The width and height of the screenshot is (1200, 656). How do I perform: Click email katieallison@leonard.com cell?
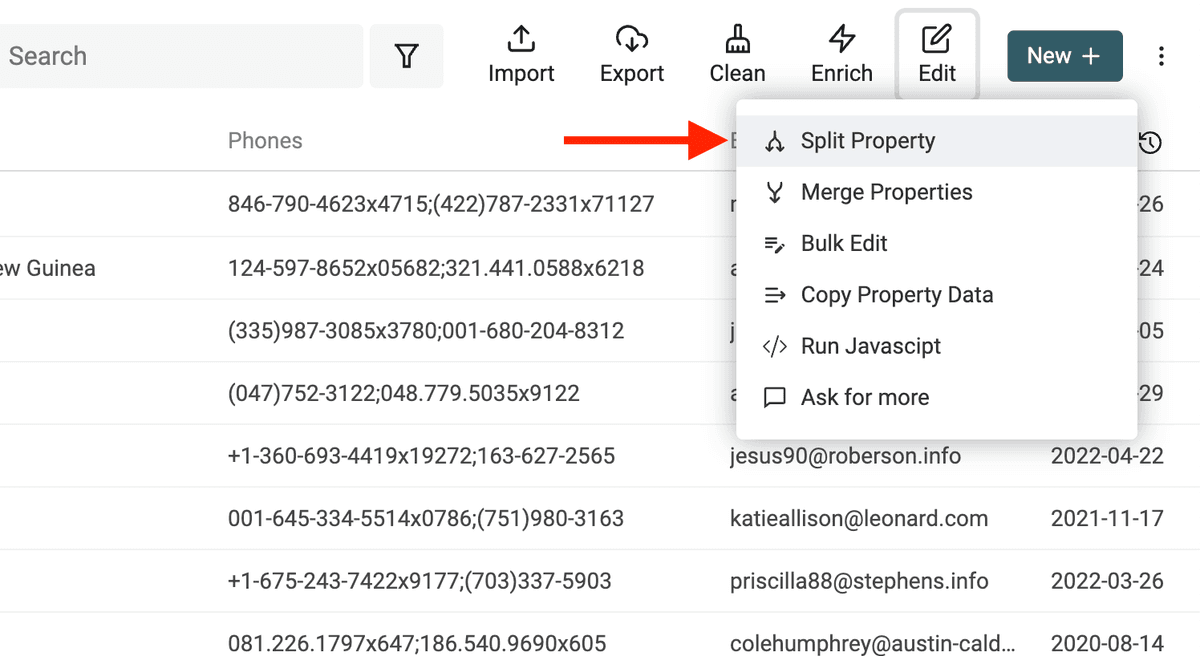point(859,519)
